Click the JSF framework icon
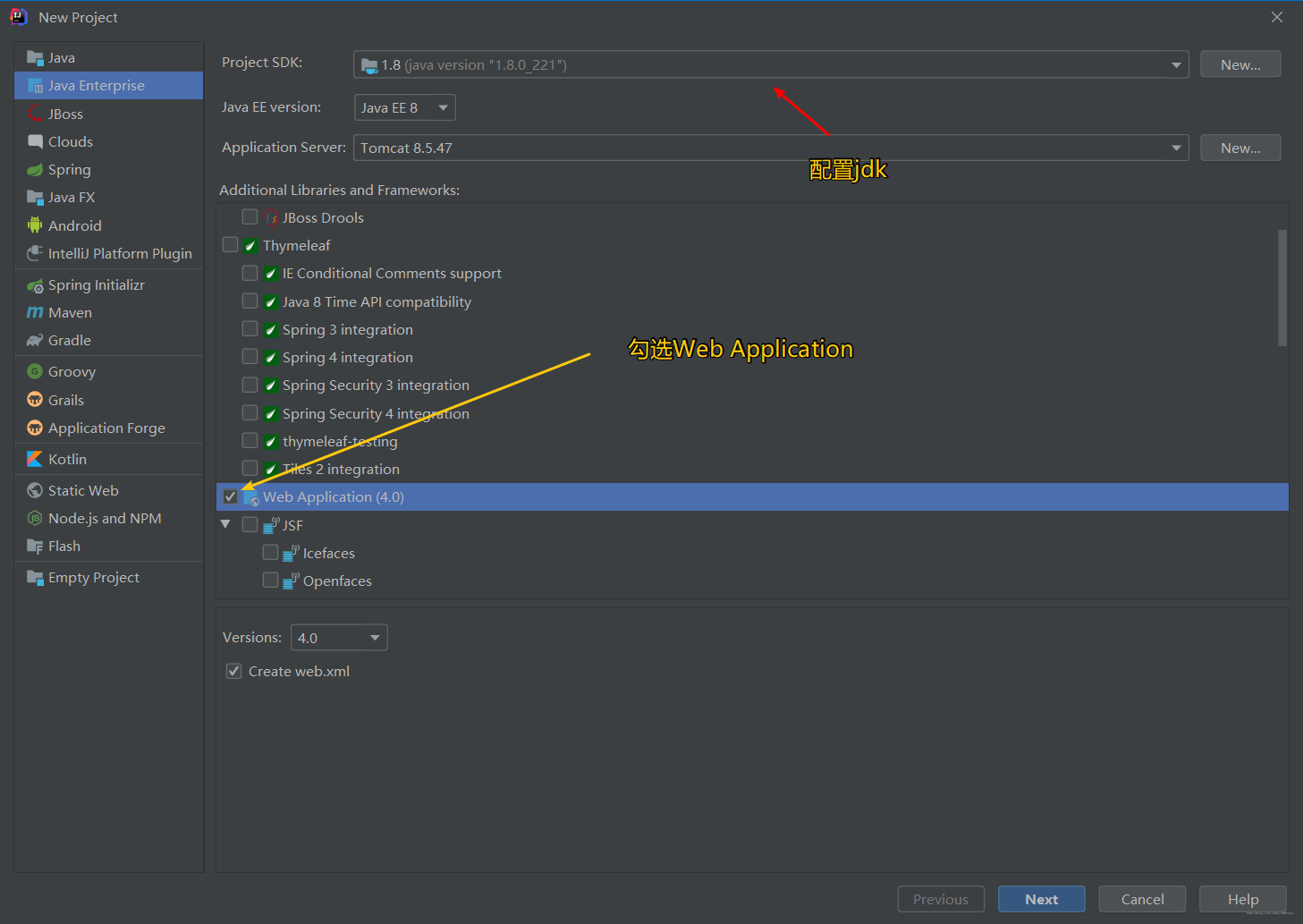 [x=271, y=525]
